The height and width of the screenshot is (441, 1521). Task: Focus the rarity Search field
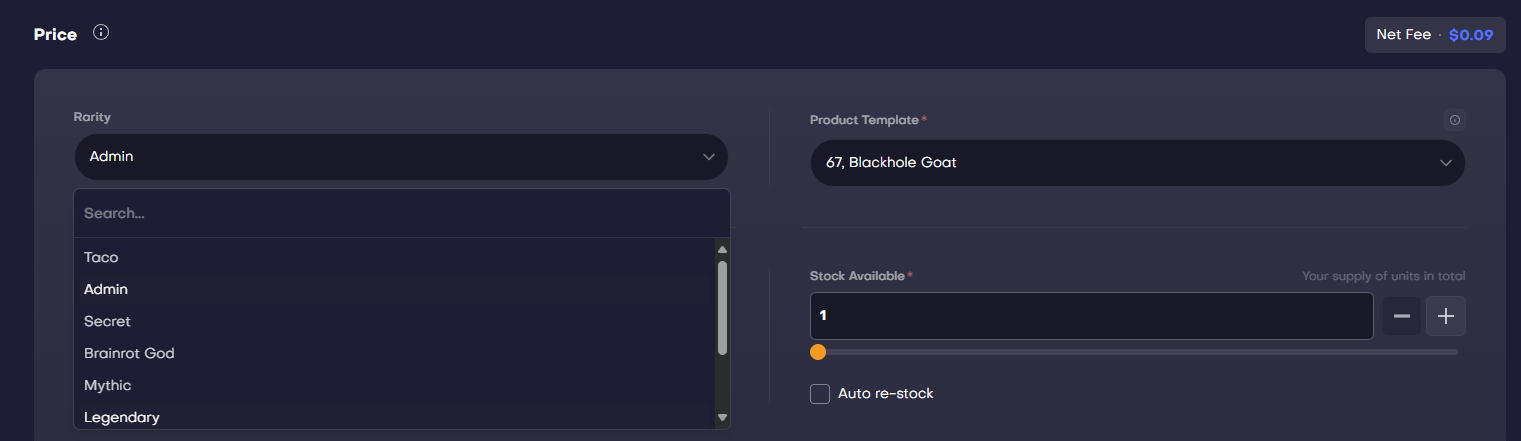pyautogui.click(x=401, y=213)
